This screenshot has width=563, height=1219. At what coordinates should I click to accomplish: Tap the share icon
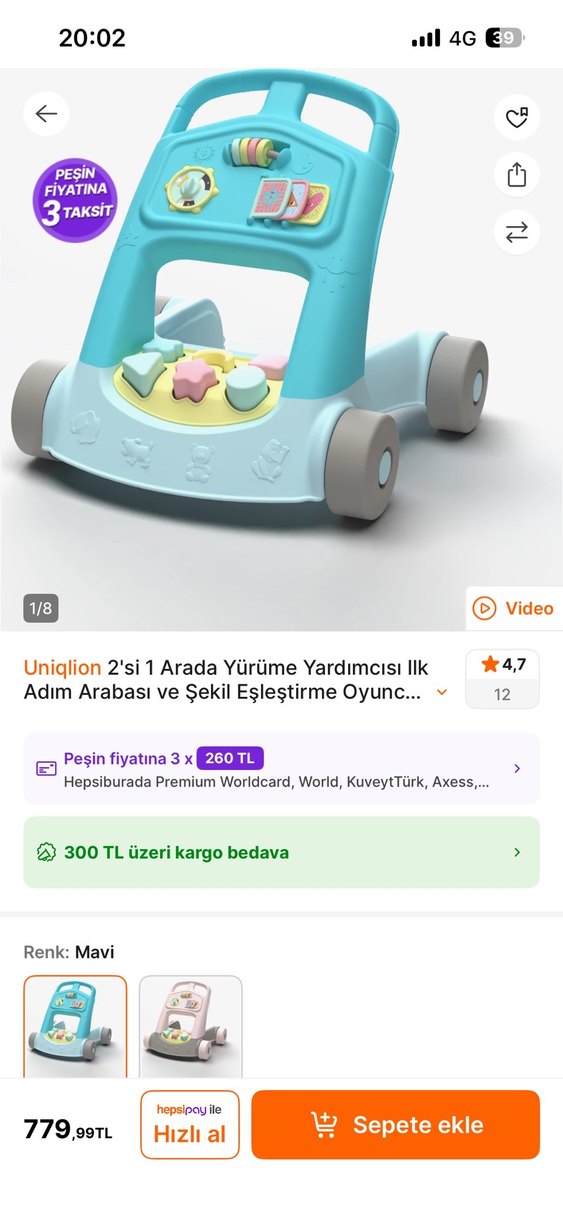click(516, 175)
